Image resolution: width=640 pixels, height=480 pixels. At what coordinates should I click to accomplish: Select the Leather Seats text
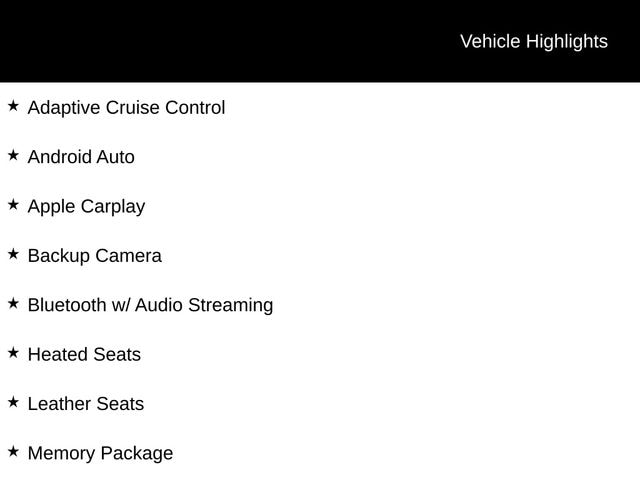(86, 404)
